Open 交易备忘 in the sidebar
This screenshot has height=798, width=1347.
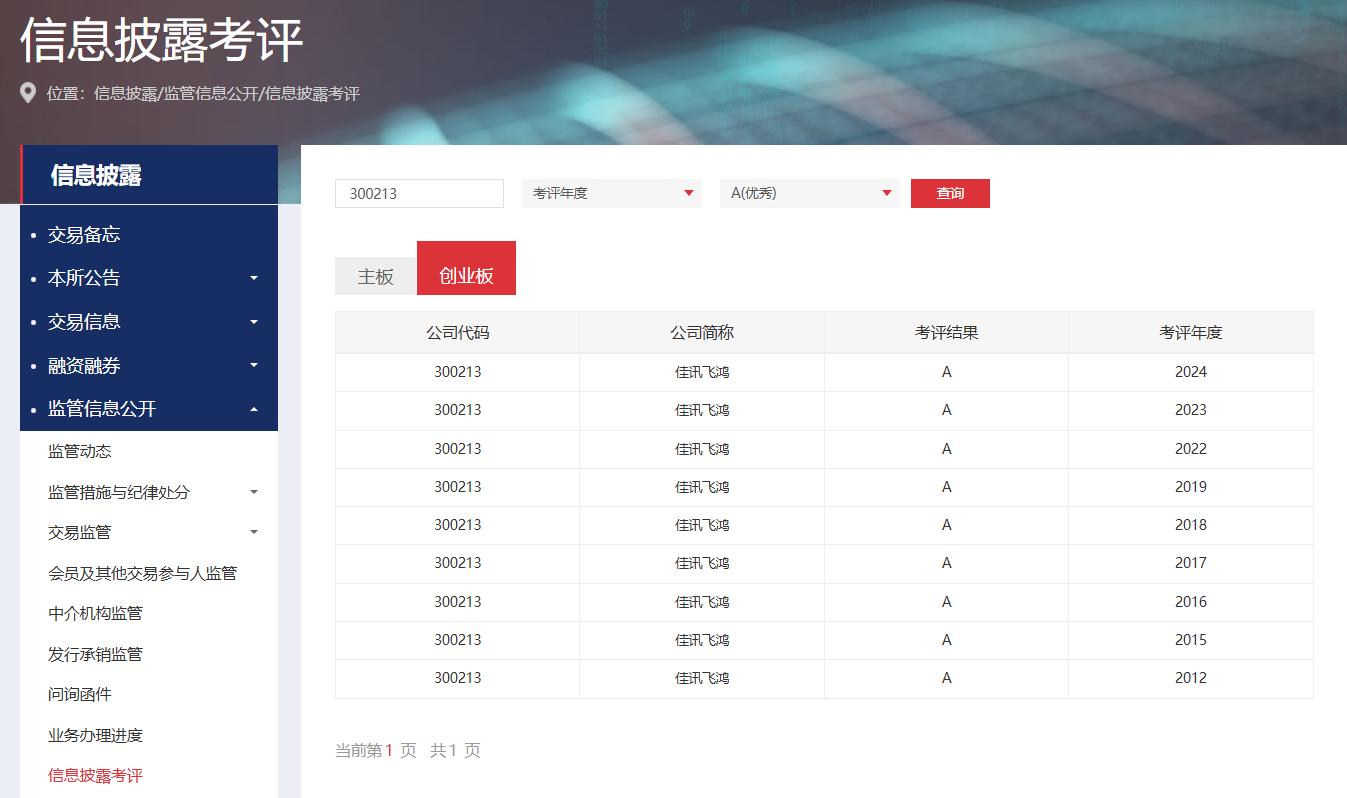[x=84, y=235]
